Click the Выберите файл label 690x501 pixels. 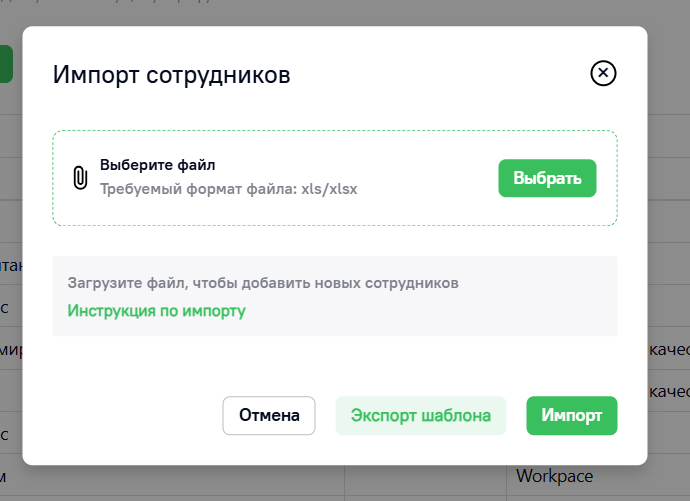click(x=158, y=165)
